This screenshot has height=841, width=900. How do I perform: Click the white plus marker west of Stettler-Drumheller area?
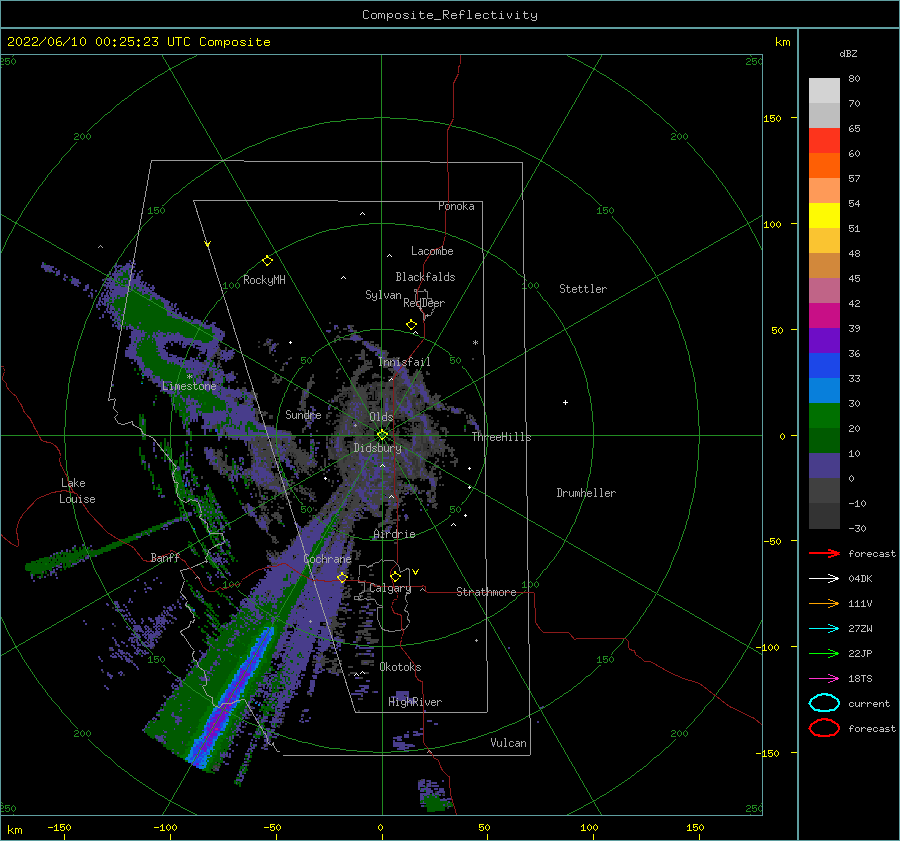(565, 402)
